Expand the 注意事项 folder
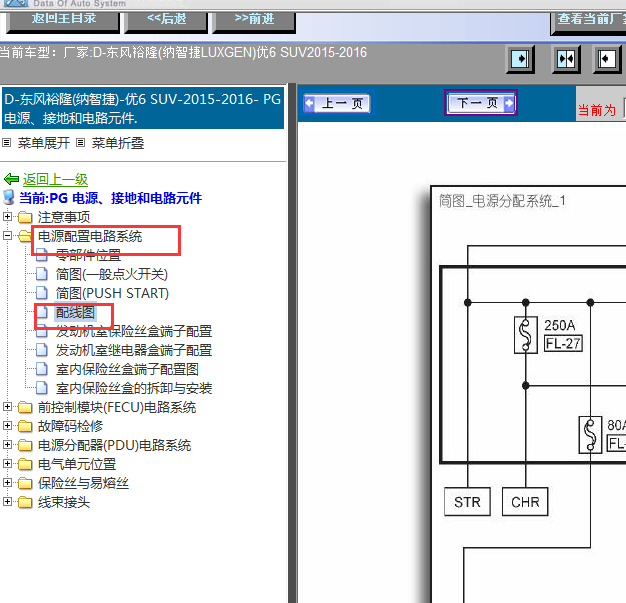626x603 pixels. 7,216
